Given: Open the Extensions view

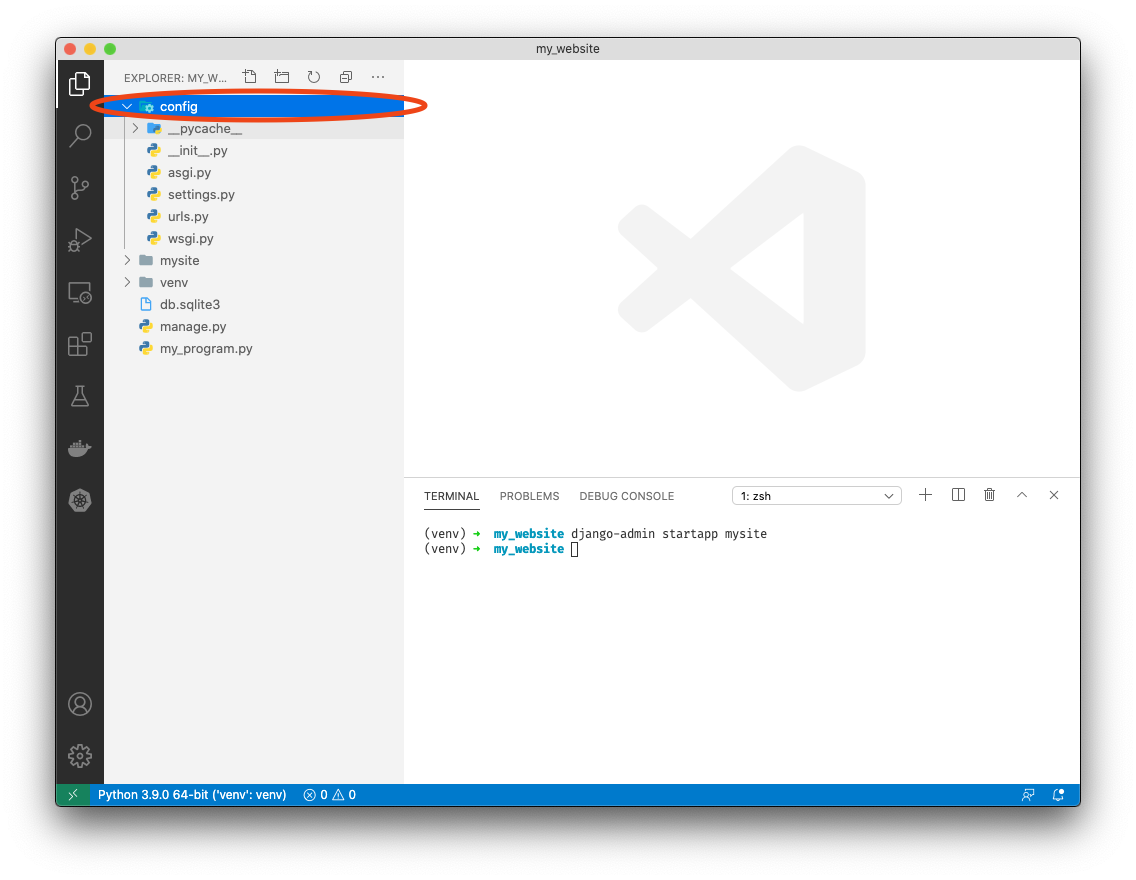Looking at the screenshot, I should 80,344.
